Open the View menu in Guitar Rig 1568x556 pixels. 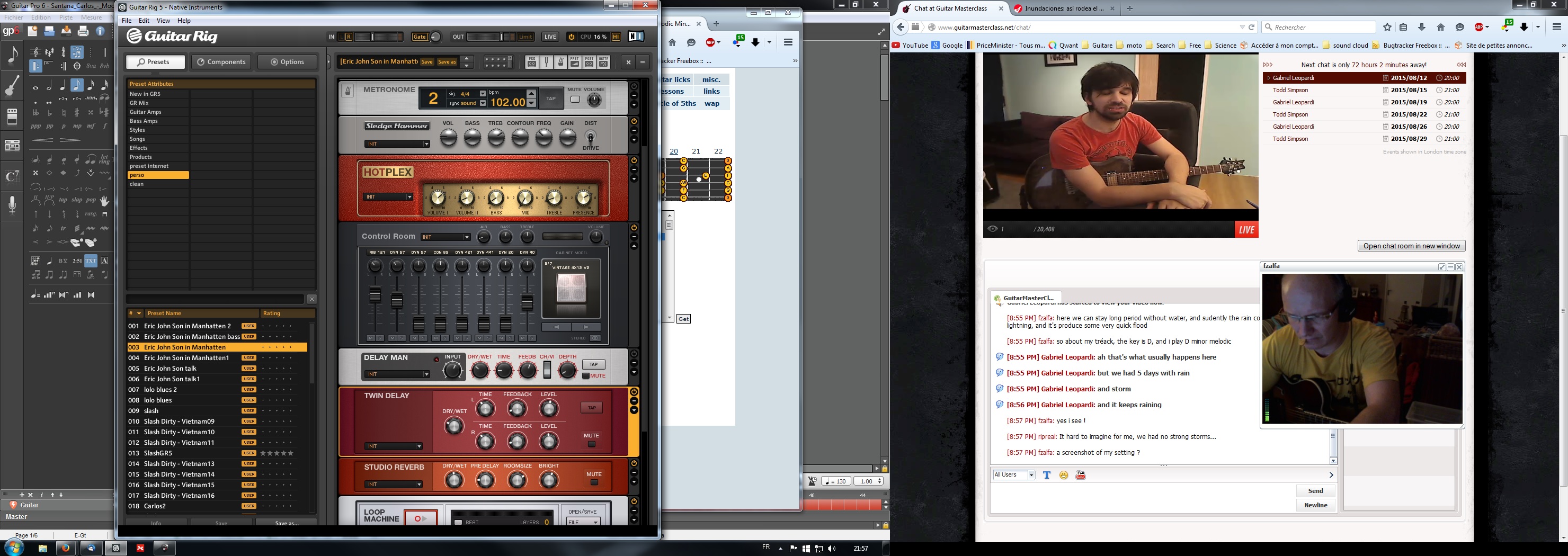163,21
